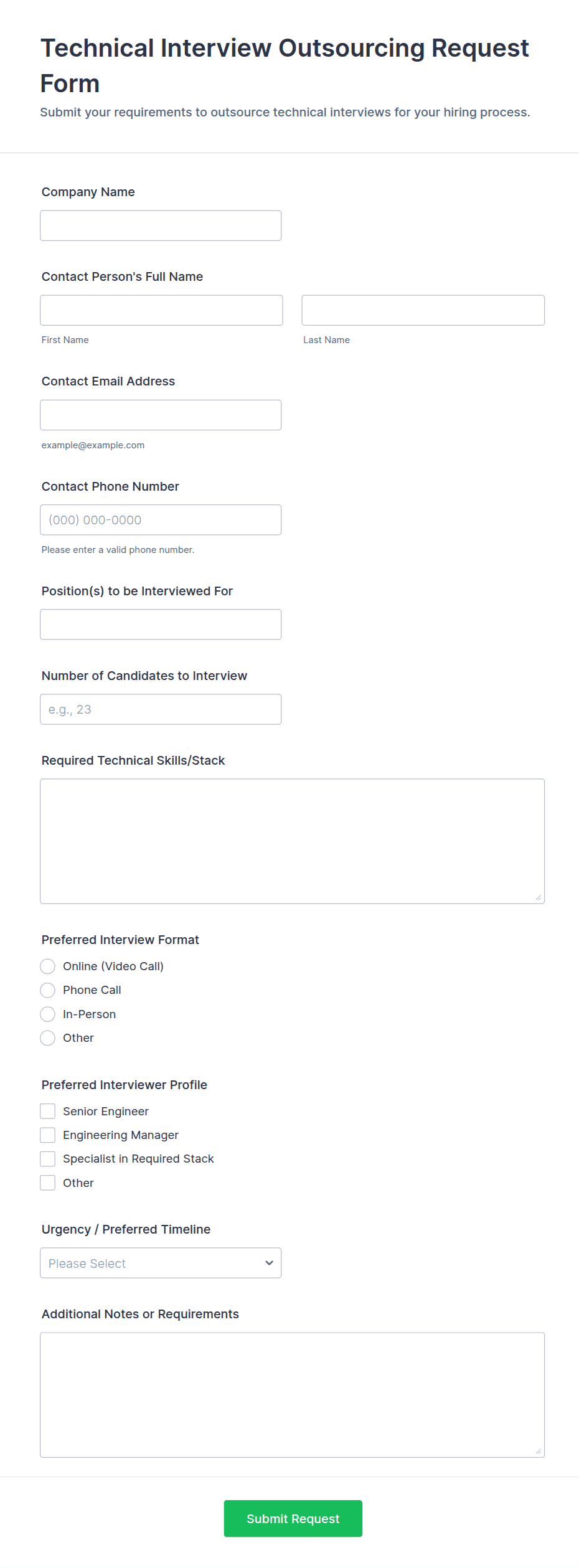Pick Other as interview format
The height and width of the screenshot is (1568, 579).
tap(48, 1038)
